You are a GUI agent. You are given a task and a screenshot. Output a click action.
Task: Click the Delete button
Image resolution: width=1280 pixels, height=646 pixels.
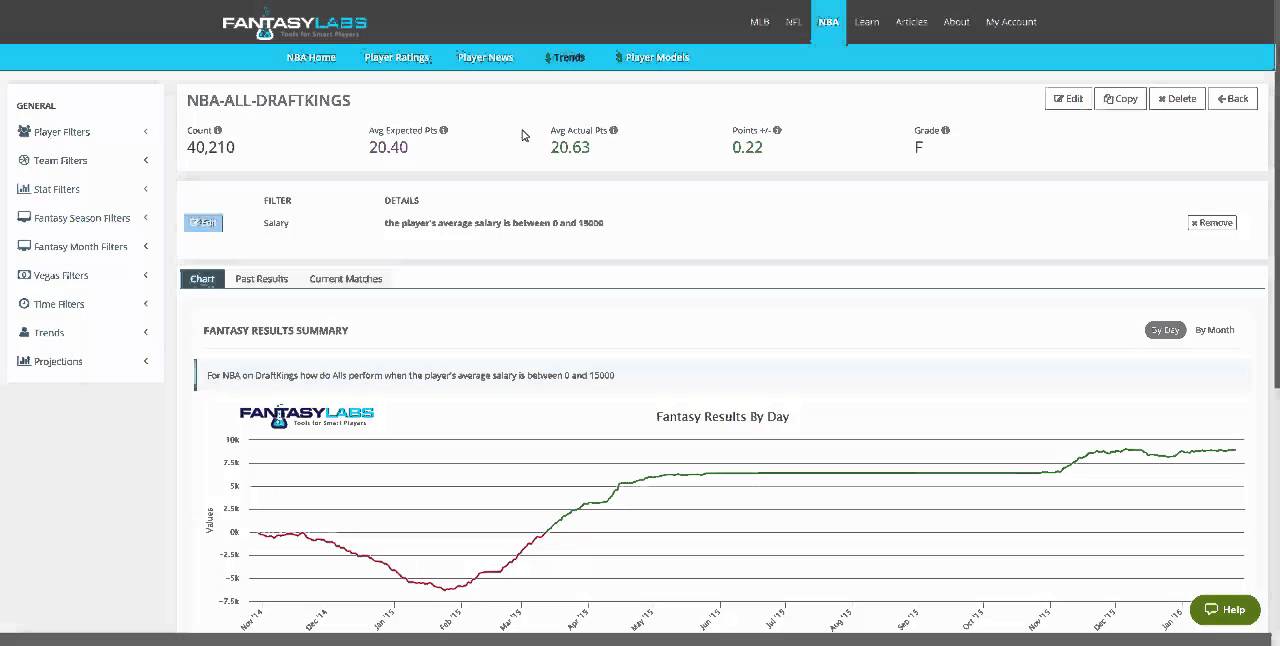(1177, 98)
